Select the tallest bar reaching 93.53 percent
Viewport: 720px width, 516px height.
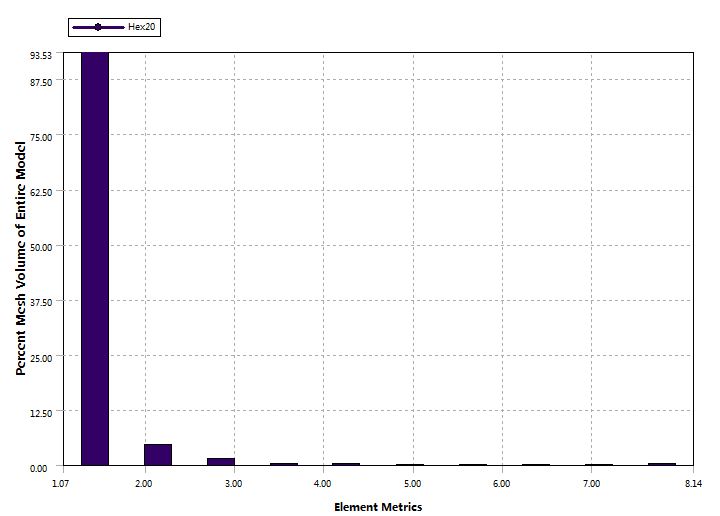click(95, 260)
